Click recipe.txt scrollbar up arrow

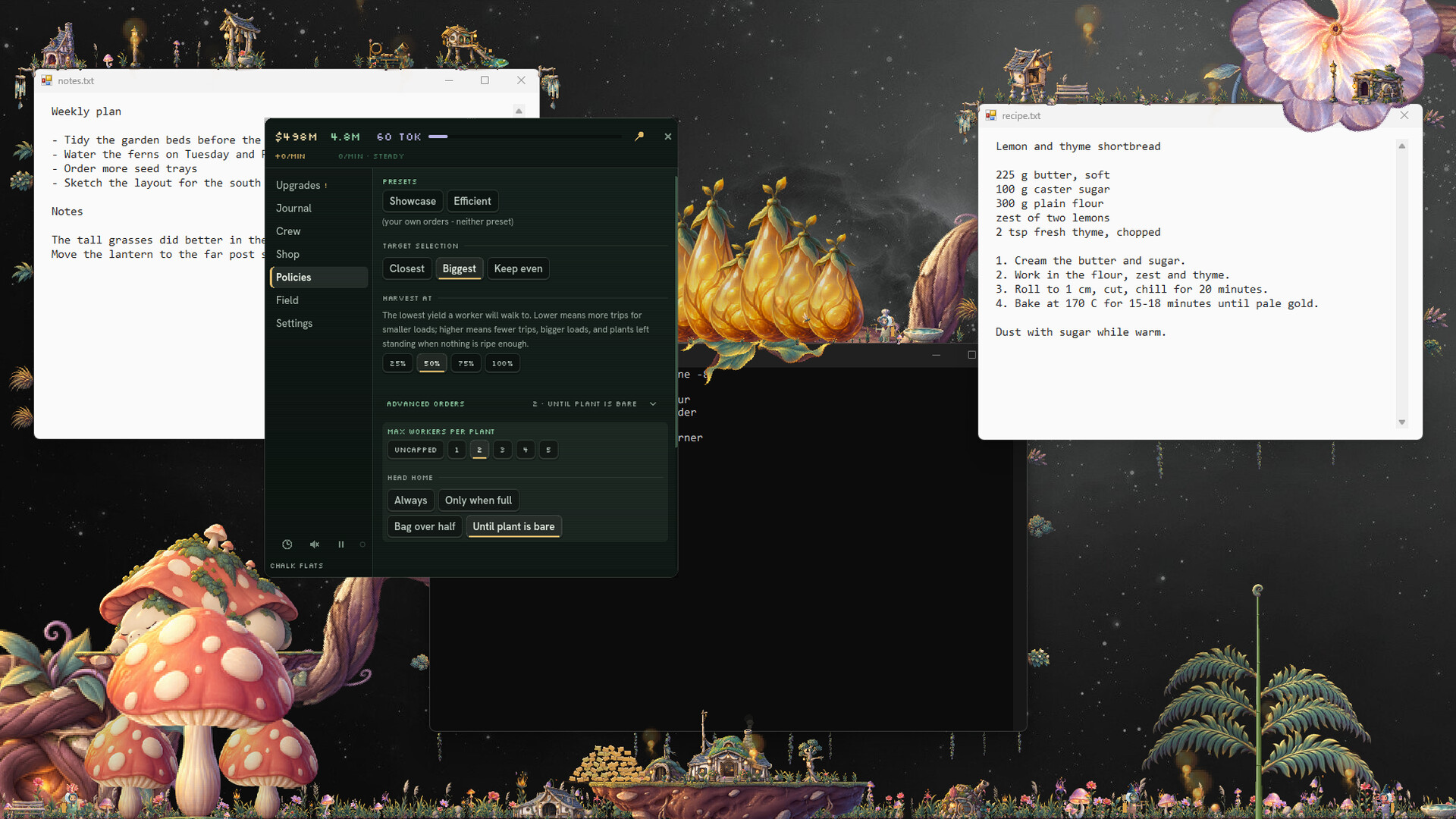coord(1402,146)
